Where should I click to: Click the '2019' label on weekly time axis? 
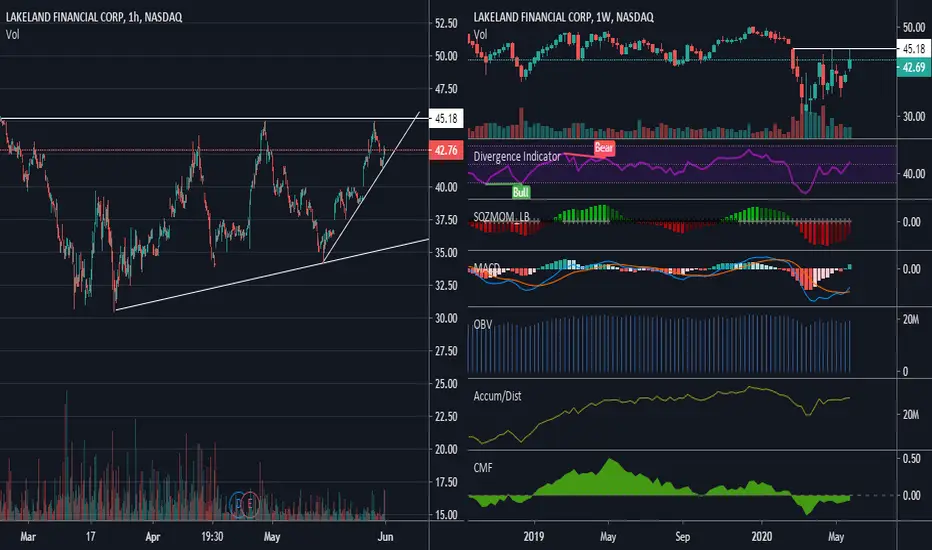[x=534, y=536]
